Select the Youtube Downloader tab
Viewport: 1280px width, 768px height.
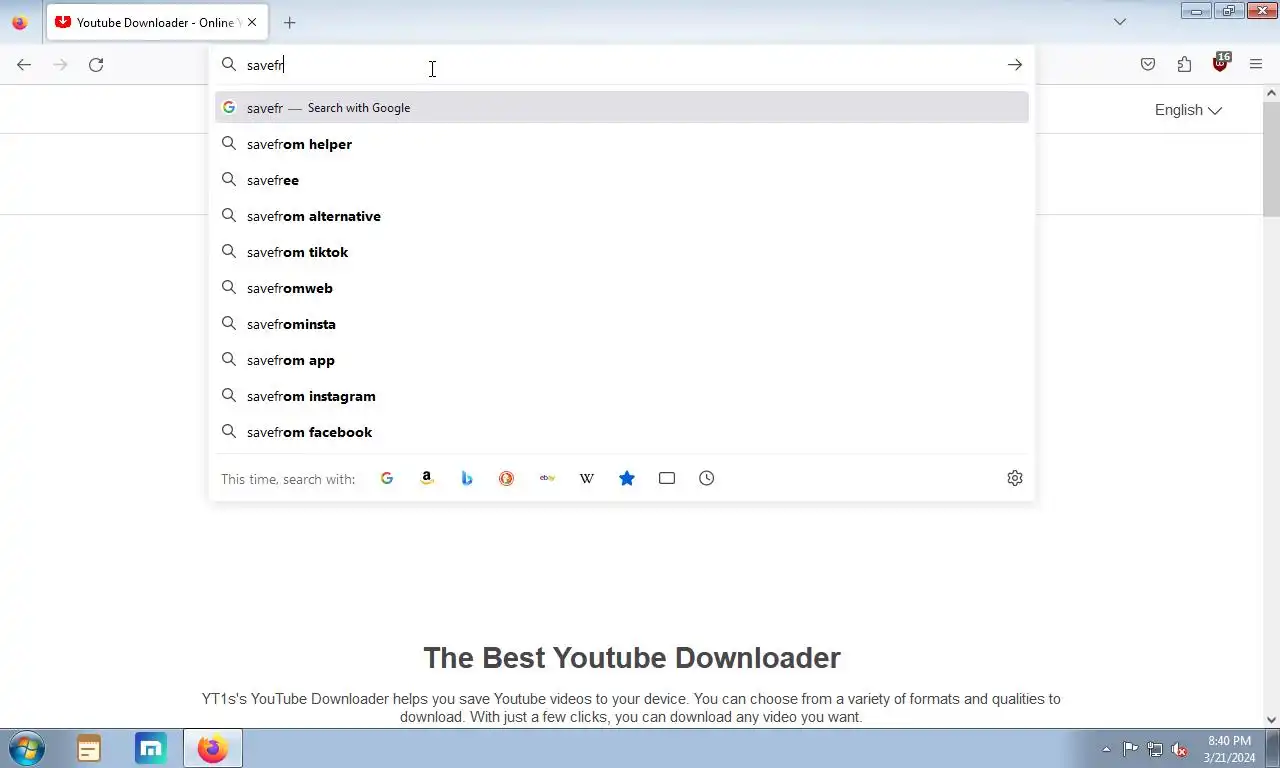(156, 22)
